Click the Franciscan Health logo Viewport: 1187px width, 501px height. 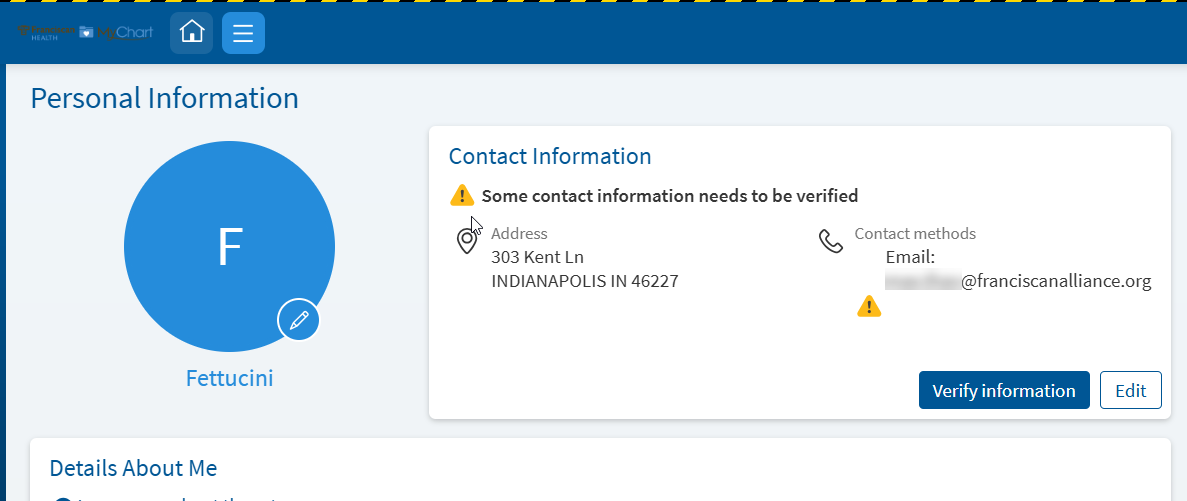click(x=45, y=33)
